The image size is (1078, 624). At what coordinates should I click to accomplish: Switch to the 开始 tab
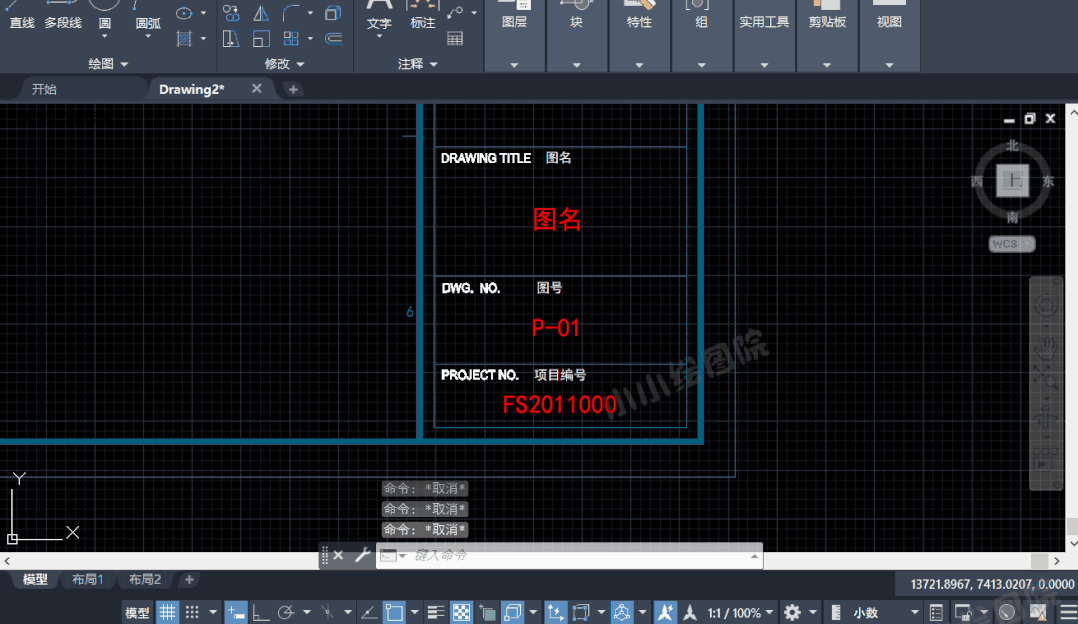point(44,89)
